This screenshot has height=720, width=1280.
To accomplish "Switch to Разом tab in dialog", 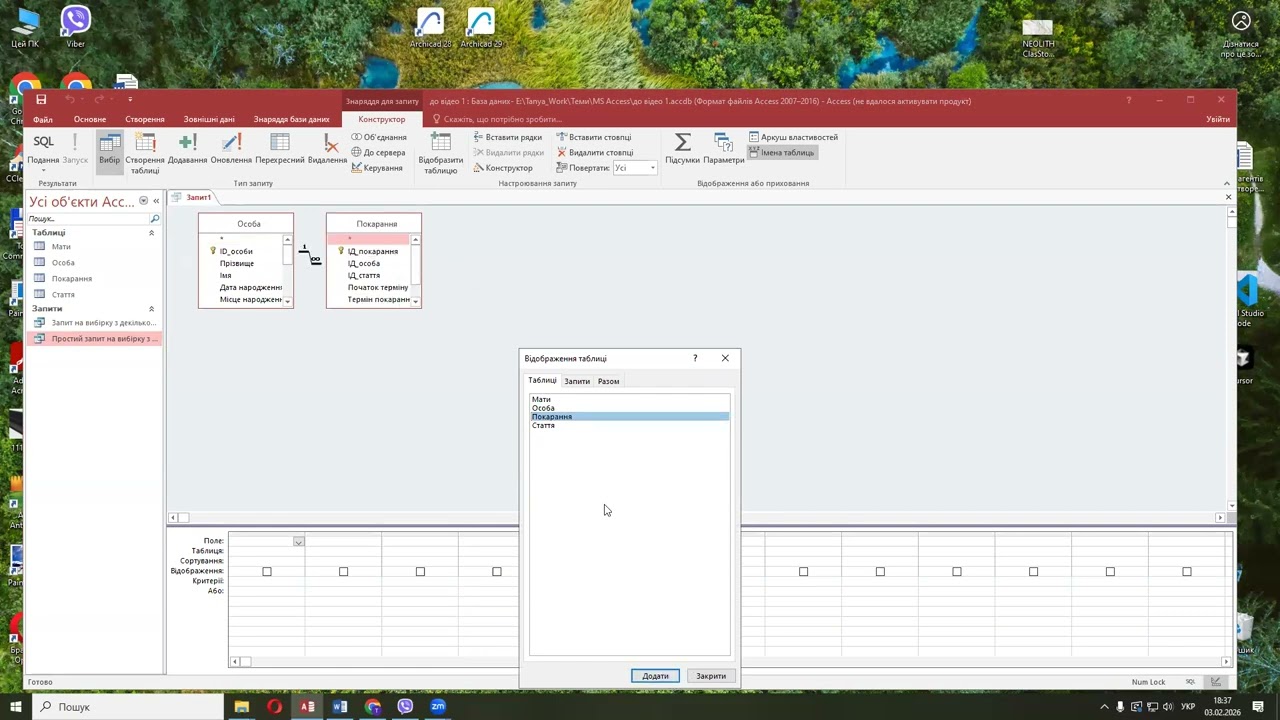I will point(608,381).
